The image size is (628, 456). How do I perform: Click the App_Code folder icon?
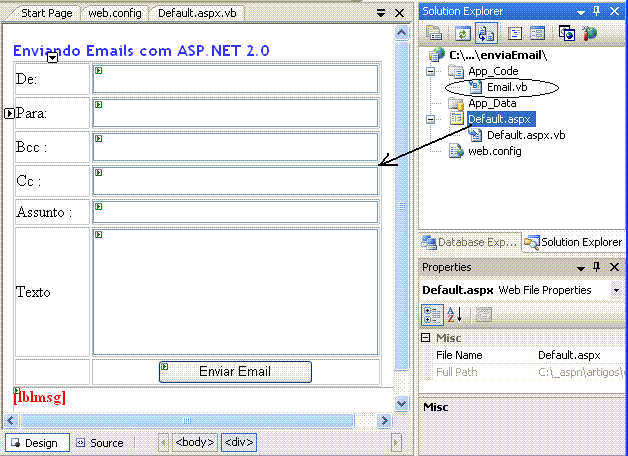(x=456, y=71)
